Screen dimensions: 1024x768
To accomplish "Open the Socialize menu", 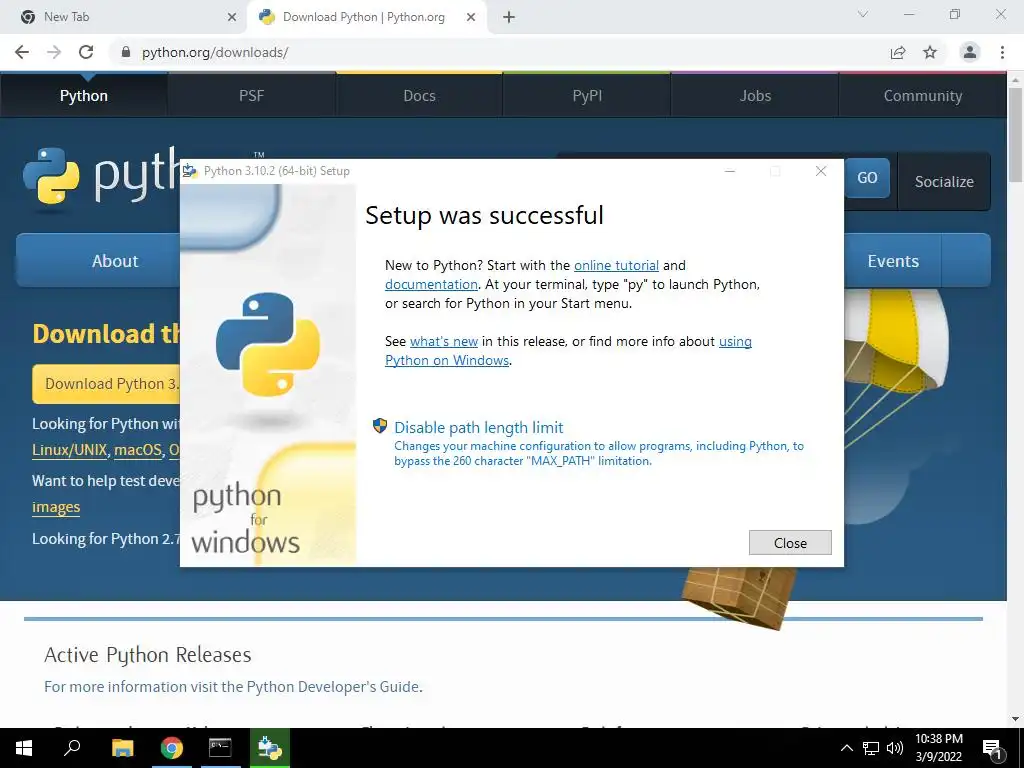I will pyautogui.click(x=944, y=182).
